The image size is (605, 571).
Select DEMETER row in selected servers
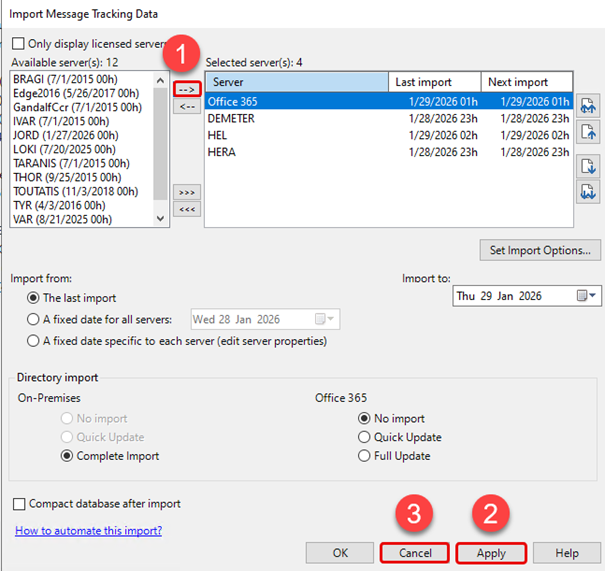coord(389,118)
